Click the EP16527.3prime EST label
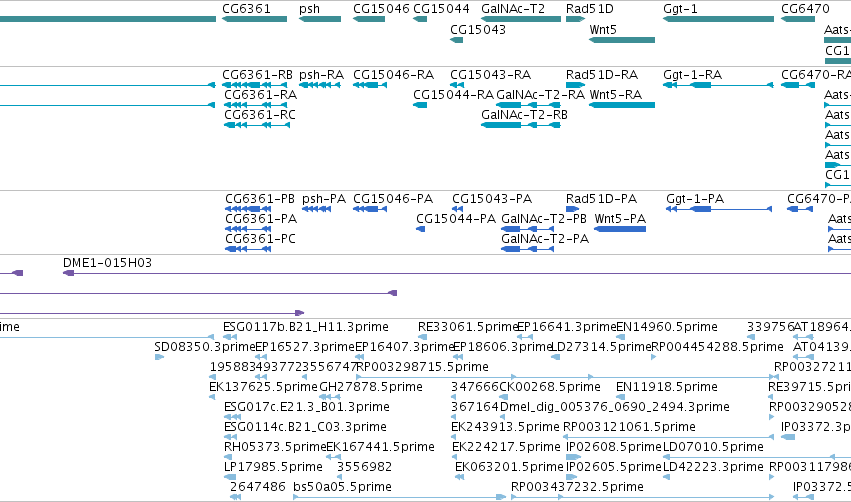 click(304, 347)
